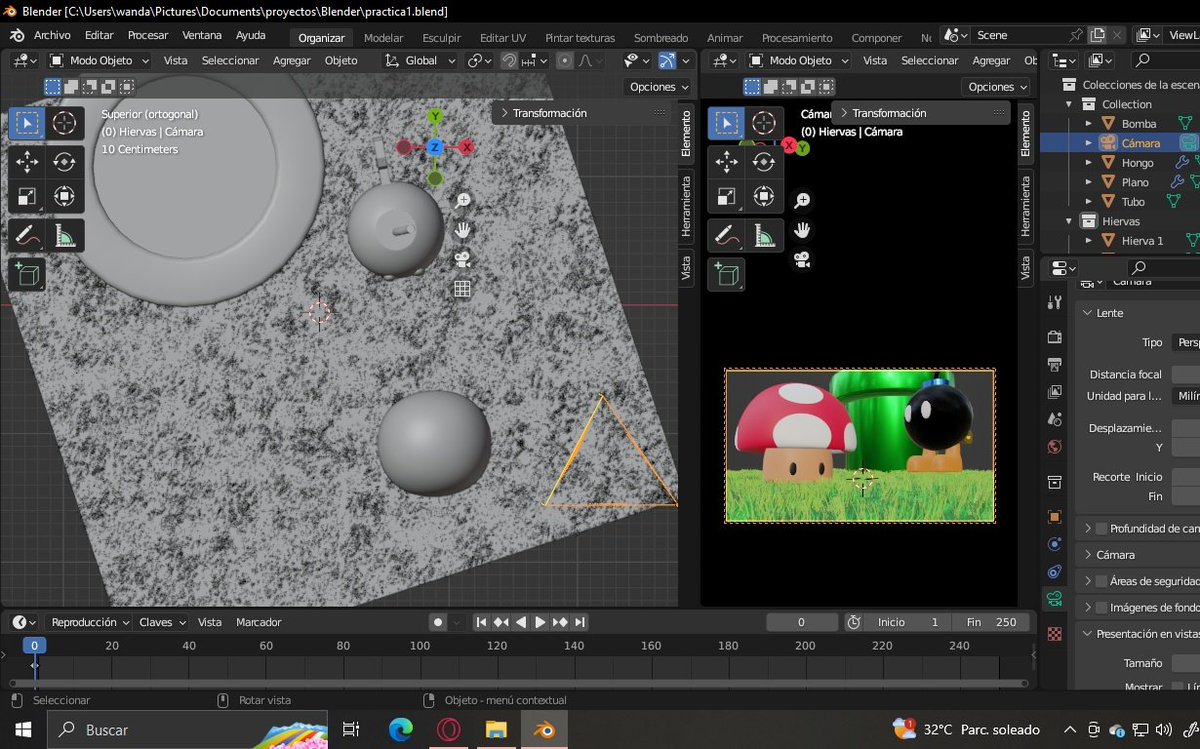This screenshot has height=749, width=1200.
Task: Click pan hand gizmo in left viewport
Action: click(462, 230)
